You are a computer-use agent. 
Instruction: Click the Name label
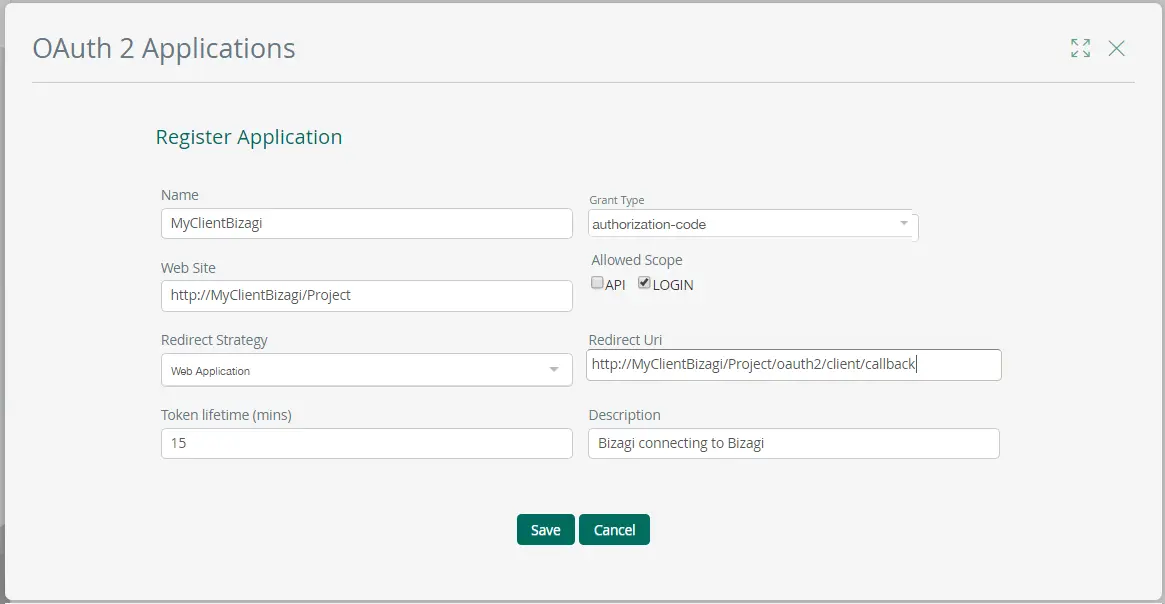180,195
